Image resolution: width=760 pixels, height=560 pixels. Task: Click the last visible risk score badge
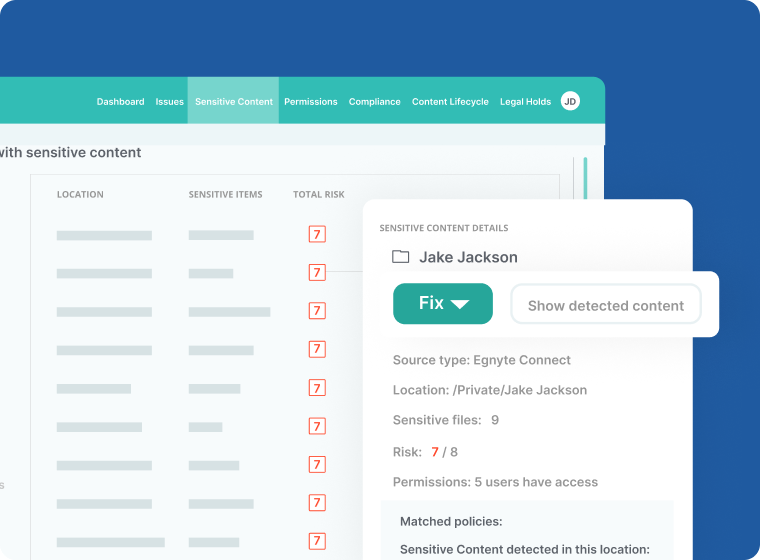tap(317, 541)
